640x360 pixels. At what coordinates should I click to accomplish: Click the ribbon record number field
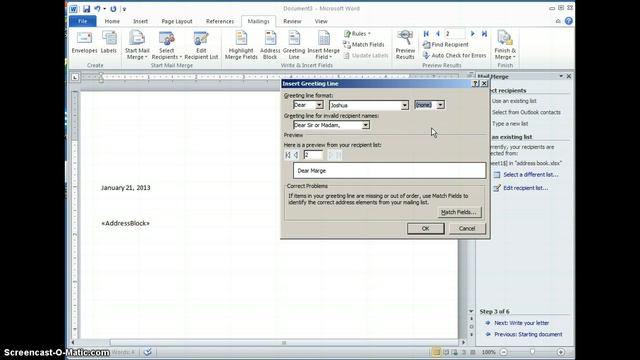[455, 33]
